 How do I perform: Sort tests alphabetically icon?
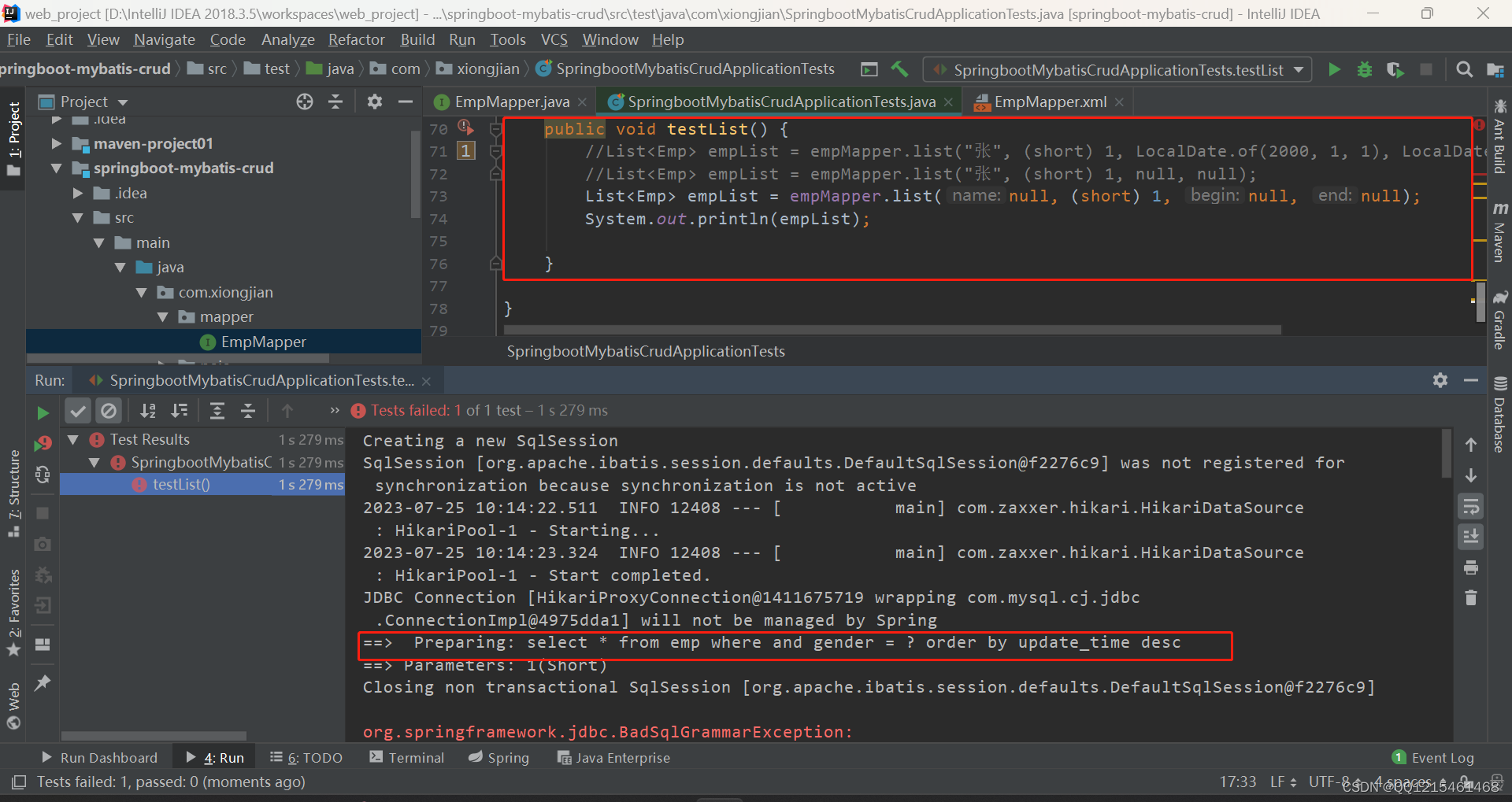pos(148,410)
